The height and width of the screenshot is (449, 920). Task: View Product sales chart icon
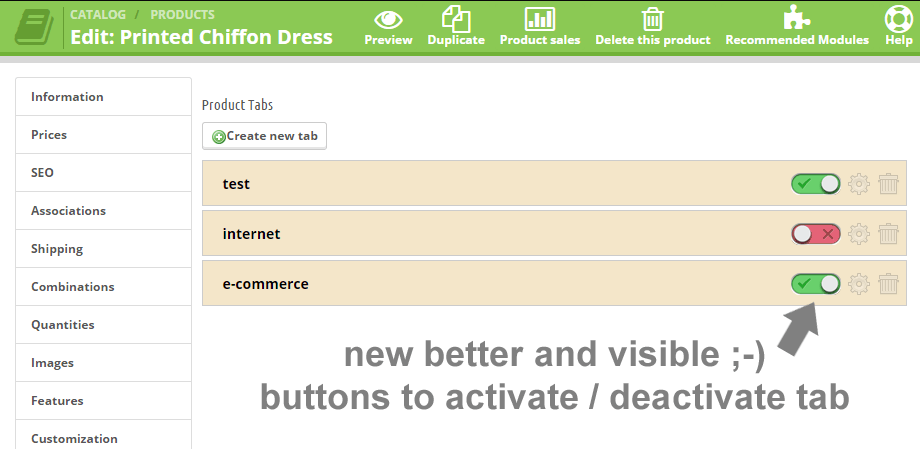tap(540, 19)
